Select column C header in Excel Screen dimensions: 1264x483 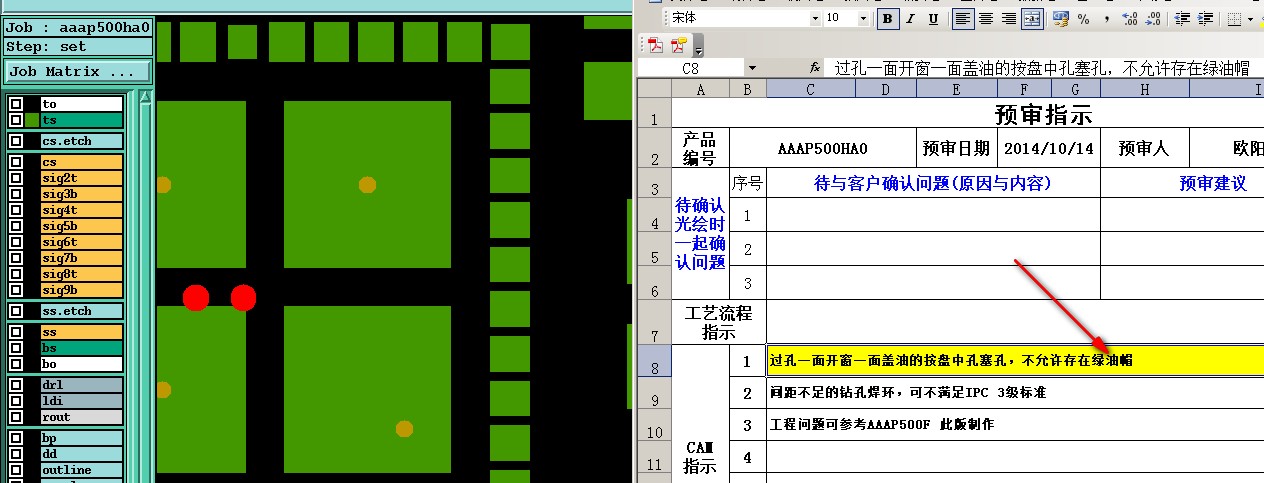(811, 89)
